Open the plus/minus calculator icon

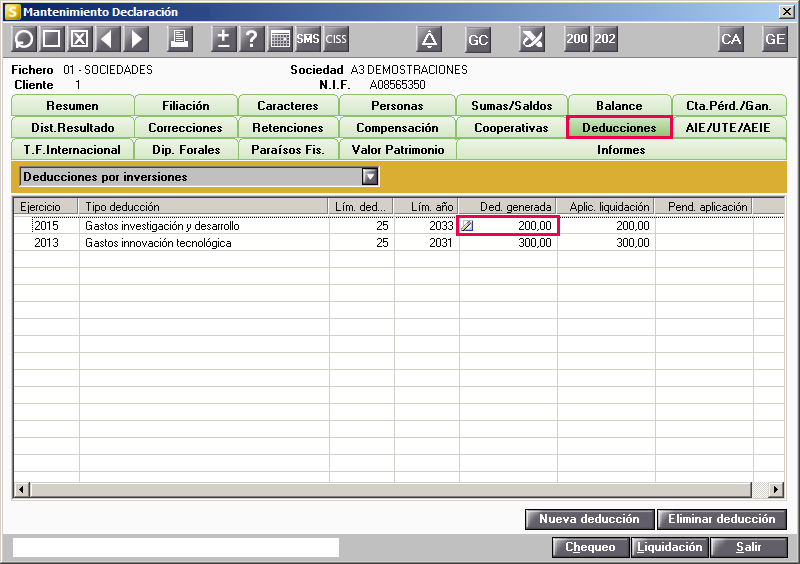223,39
